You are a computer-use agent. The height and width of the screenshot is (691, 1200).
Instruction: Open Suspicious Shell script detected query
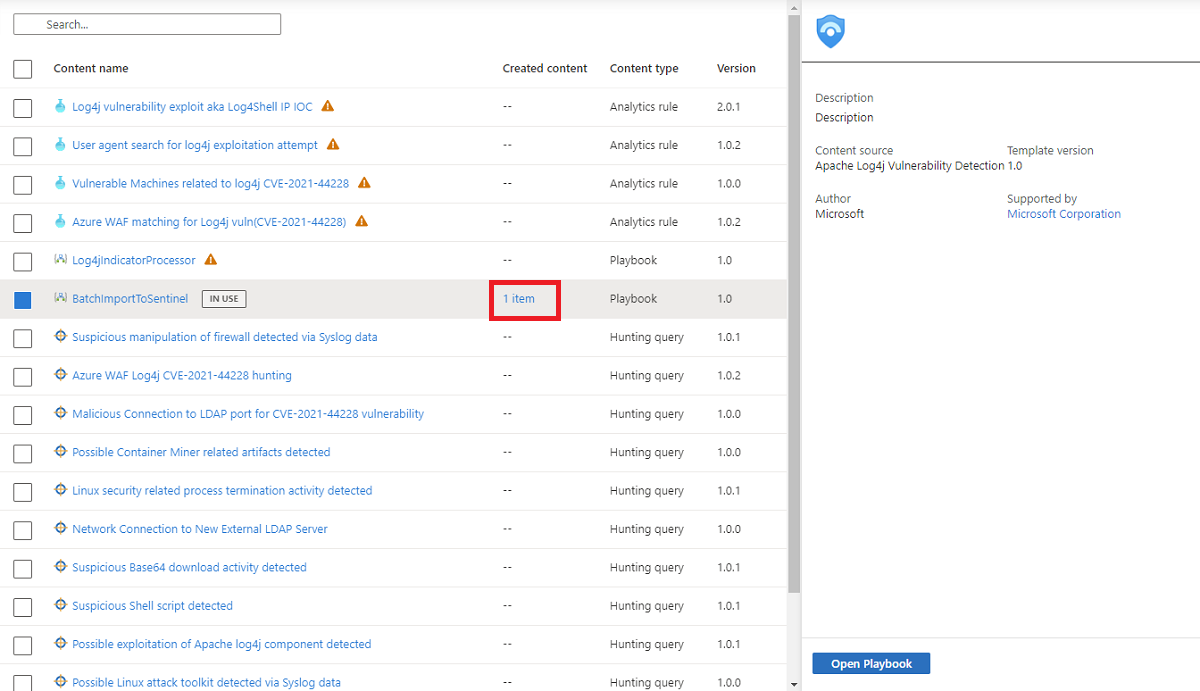click(152, 606)
